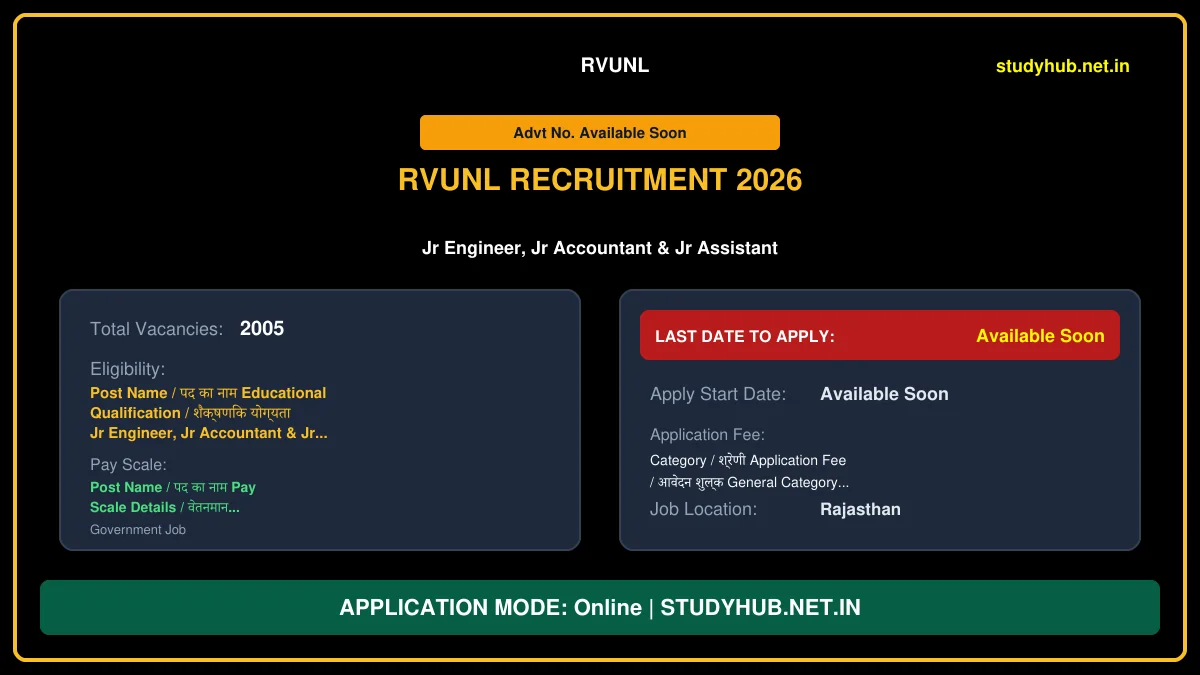1200x675 pixels.
Task: Click the yellow Available Soon in the red banner
Action: pyautogui.click(x=1040, y=336)
